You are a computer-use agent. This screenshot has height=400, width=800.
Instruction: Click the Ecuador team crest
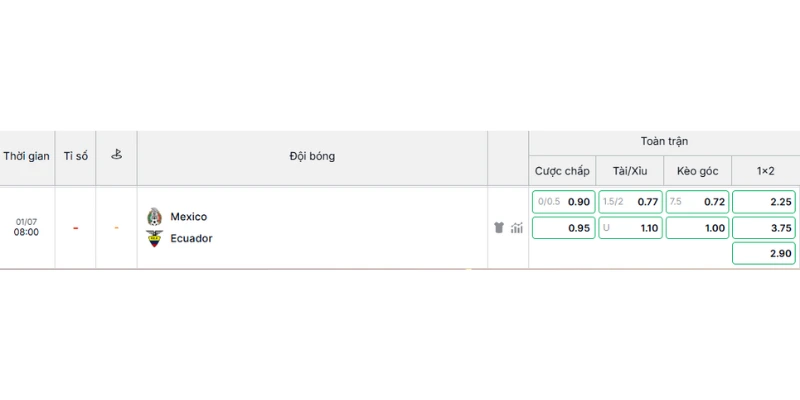(154, 238)
